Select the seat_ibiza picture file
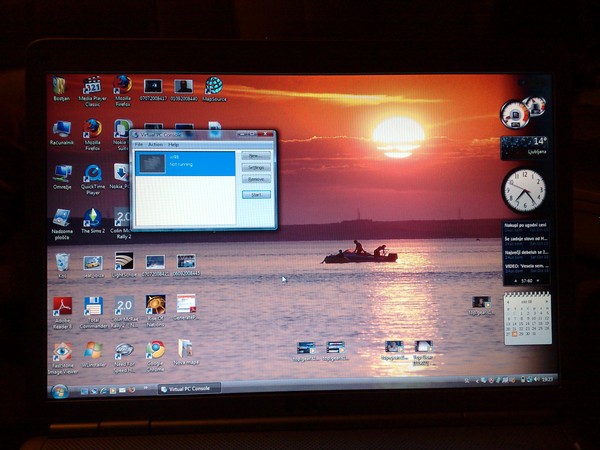The width and height of the screenshot is (600, 450). point(93,266)
